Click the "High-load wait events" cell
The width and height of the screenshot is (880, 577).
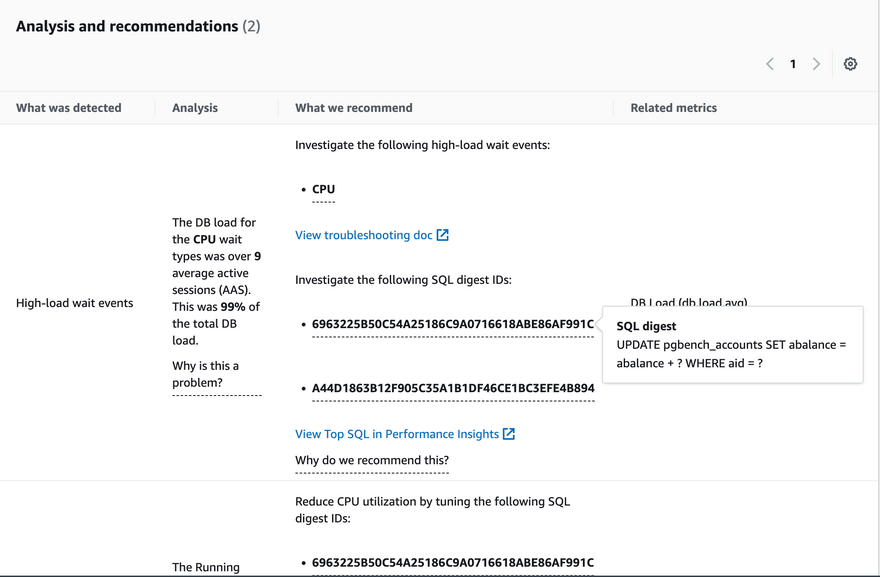(x=75, y=303)
